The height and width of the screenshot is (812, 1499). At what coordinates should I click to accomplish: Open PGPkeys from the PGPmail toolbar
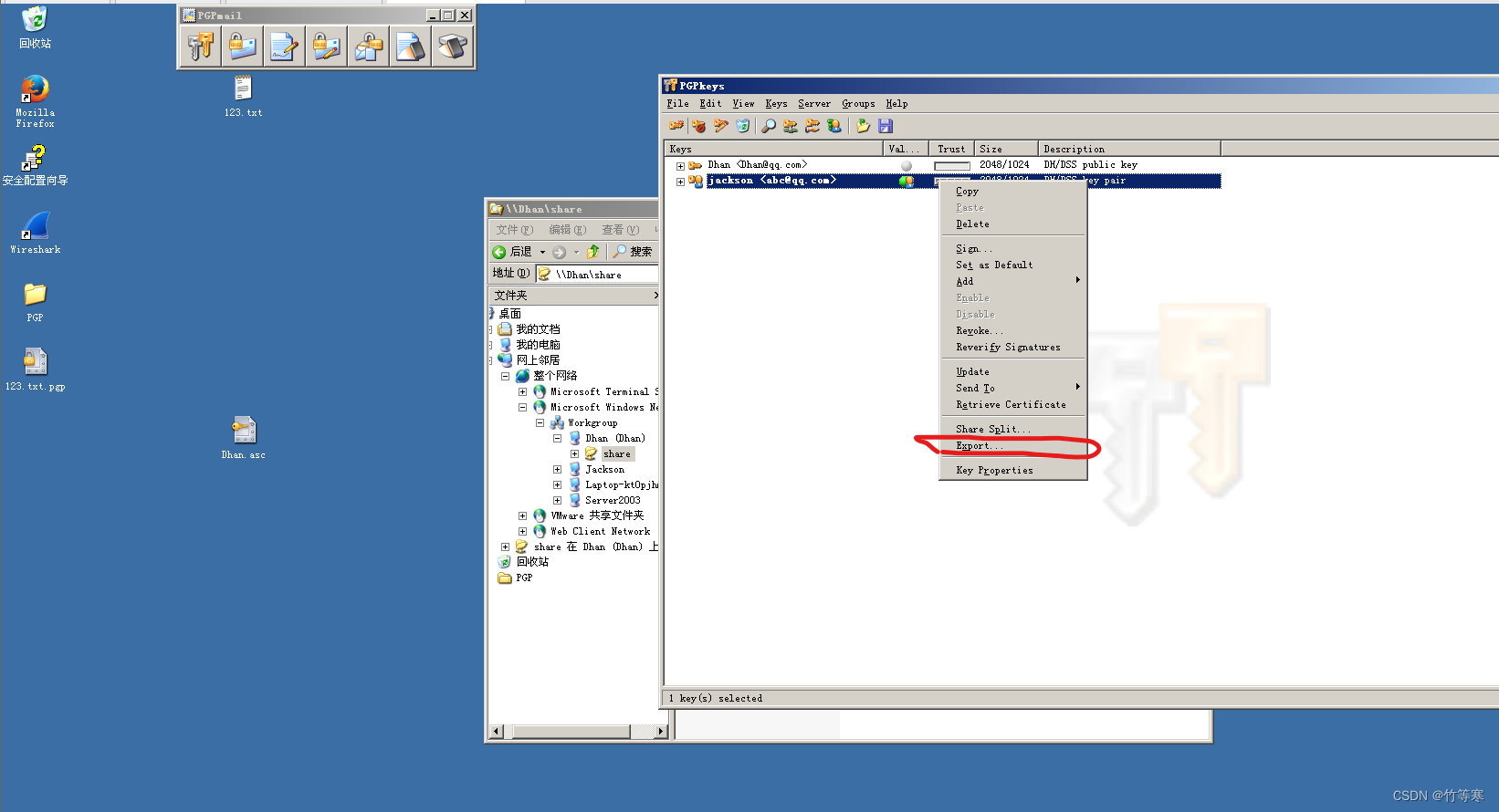200,46
